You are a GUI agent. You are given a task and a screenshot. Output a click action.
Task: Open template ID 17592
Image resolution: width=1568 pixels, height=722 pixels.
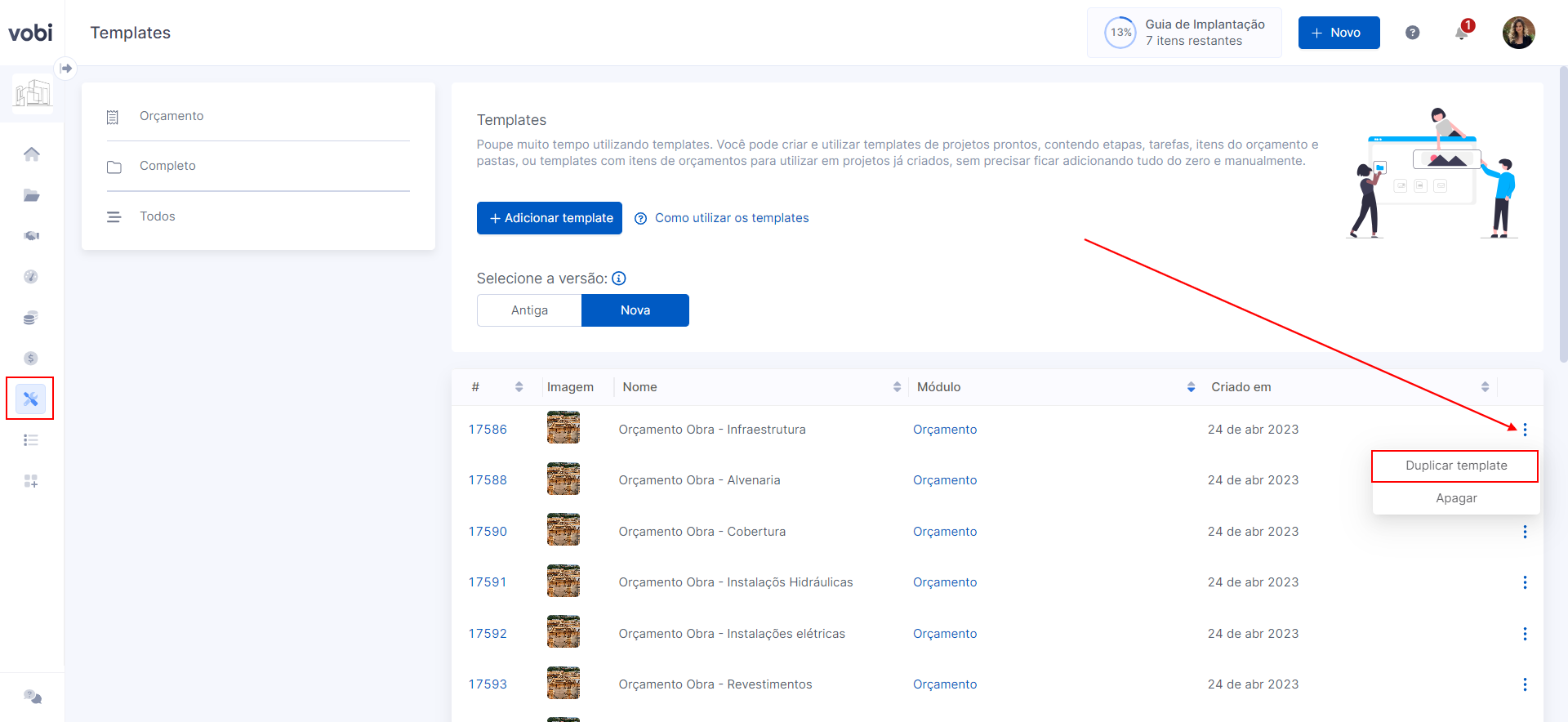coord(488,634)
